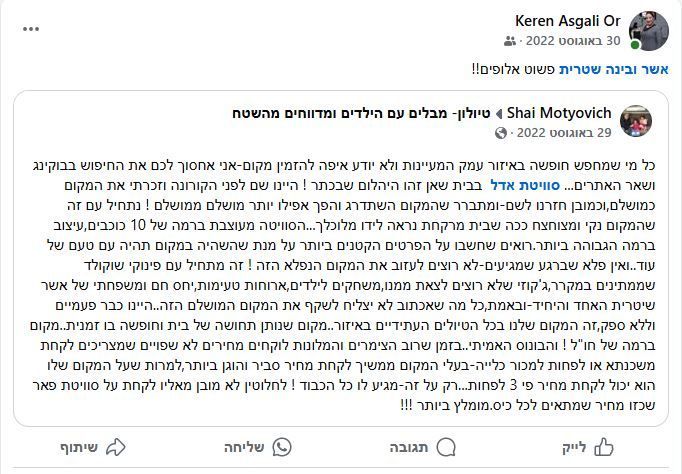682x474 pixels.
Task: Click the public globe icon on shared post
Action: [502, 132]
